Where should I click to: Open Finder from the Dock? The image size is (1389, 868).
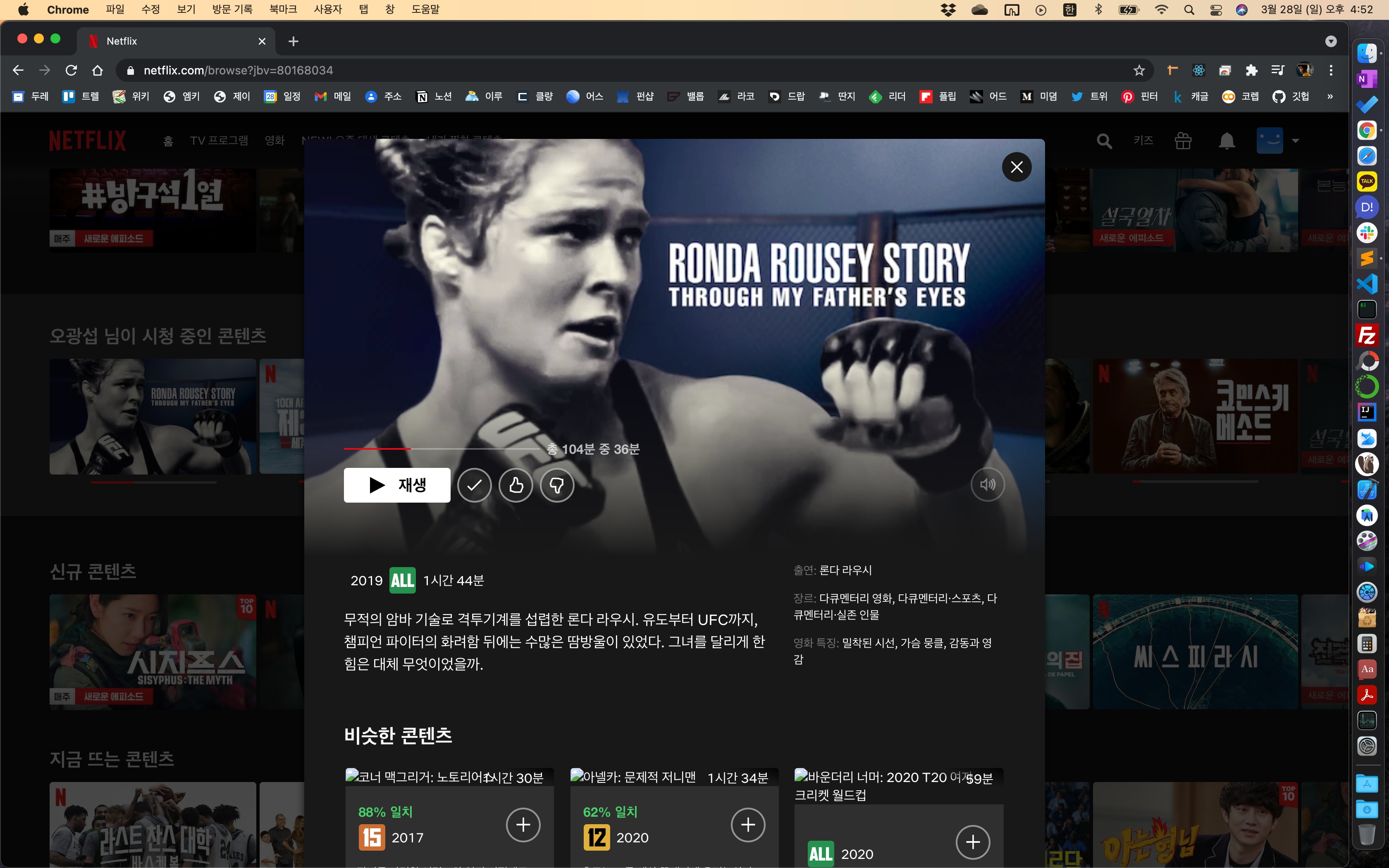click(1367, 53)
